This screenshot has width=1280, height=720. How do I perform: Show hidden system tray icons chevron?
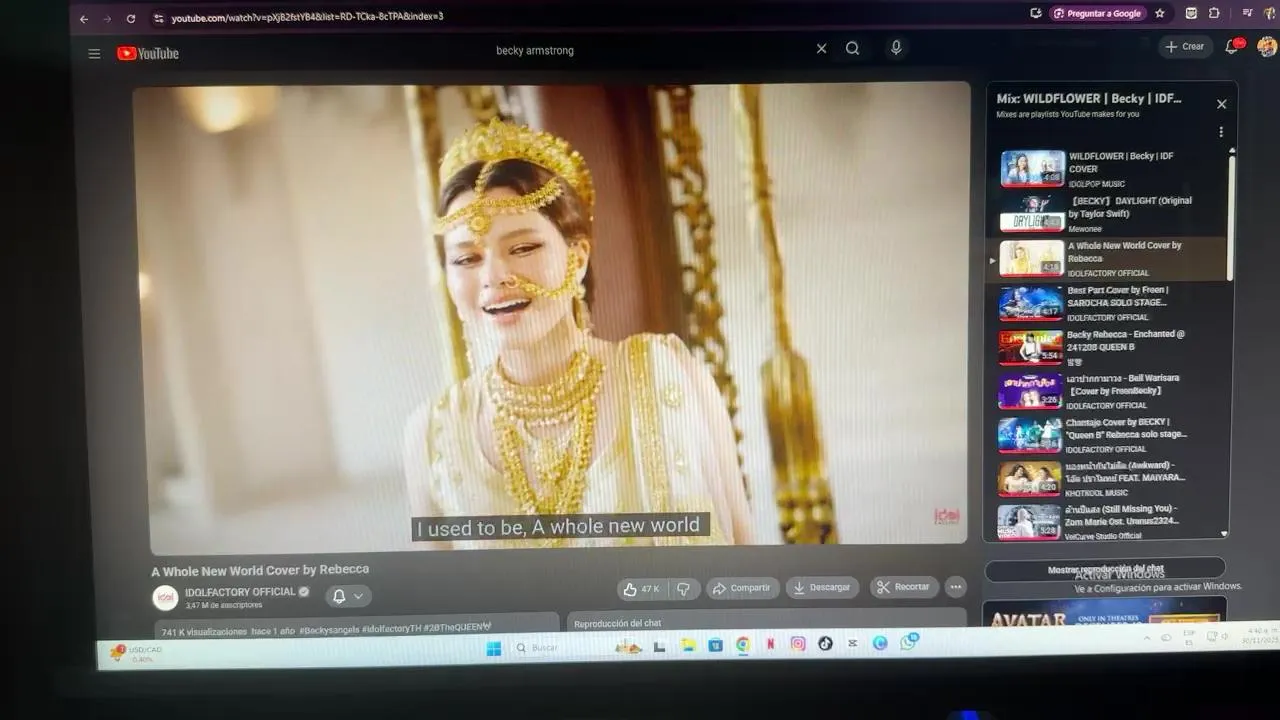(x=1147, y=638)
